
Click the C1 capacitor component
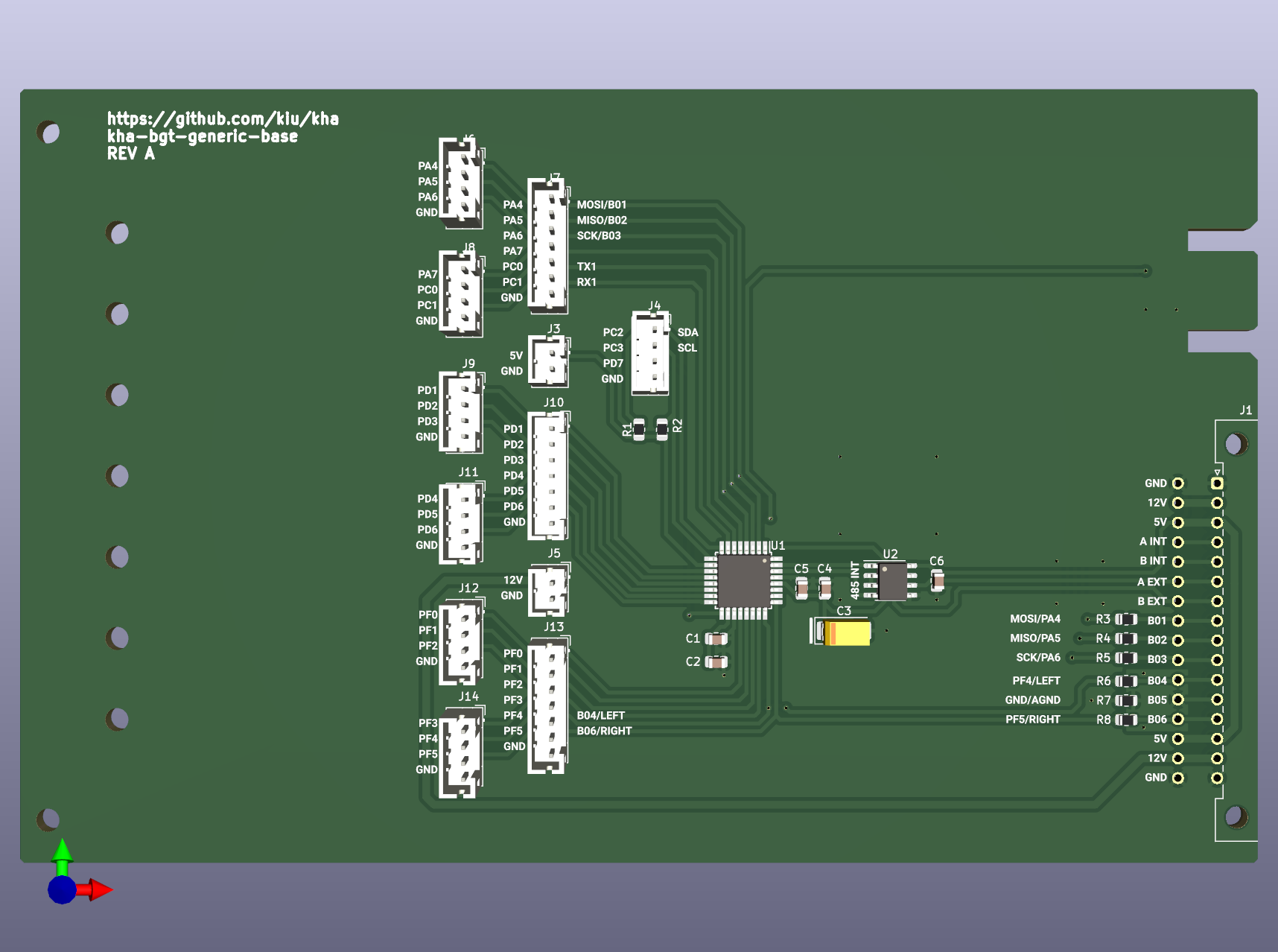(x=716, y=639)
